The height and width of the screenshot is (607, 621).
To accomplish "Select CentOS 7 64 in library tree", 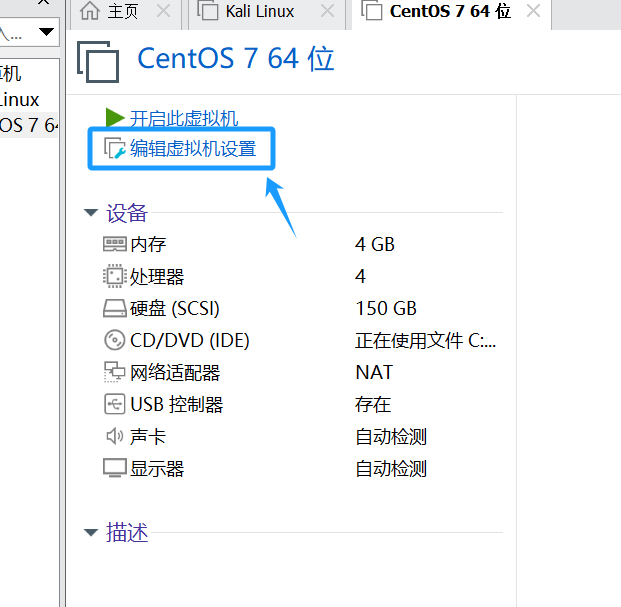I will (28, 125).
